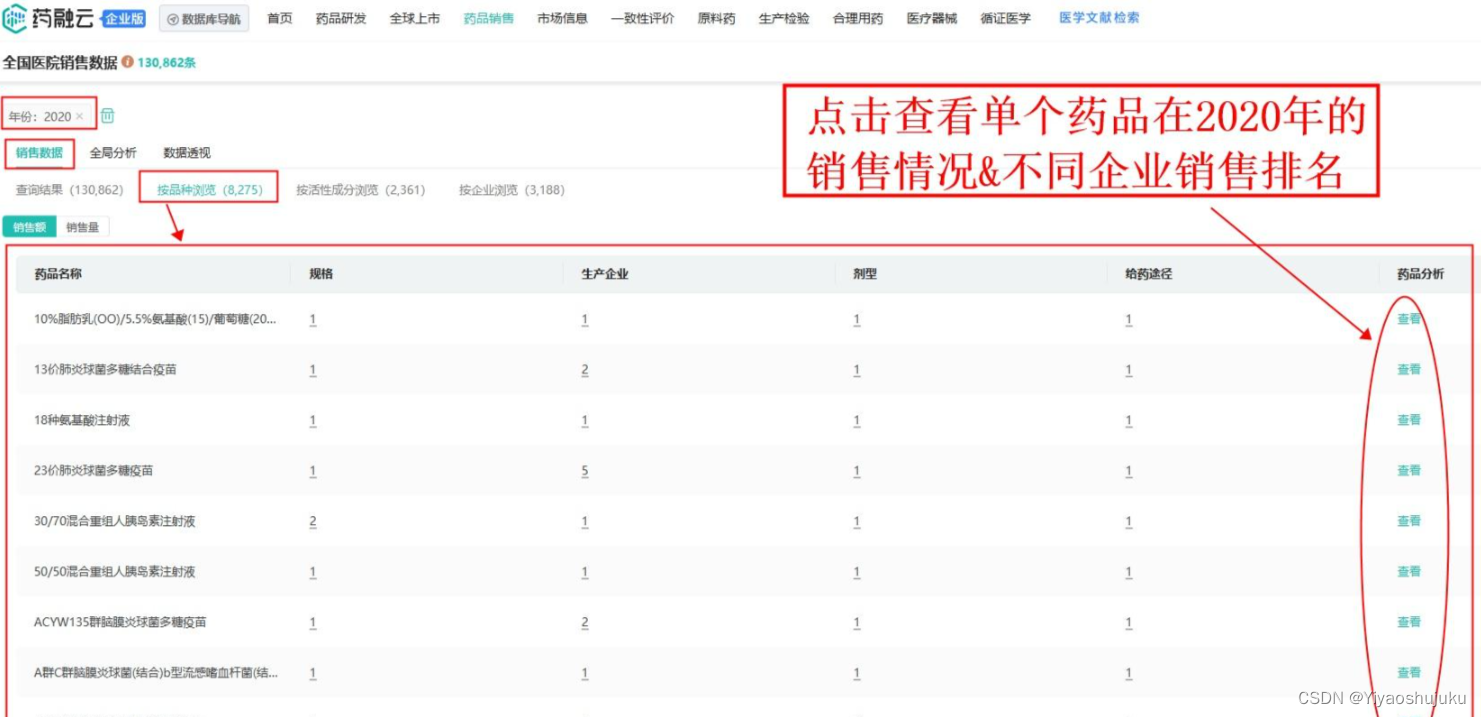Open the 医疗器械 menu item

pyautogui.click(x=932, y=19)
